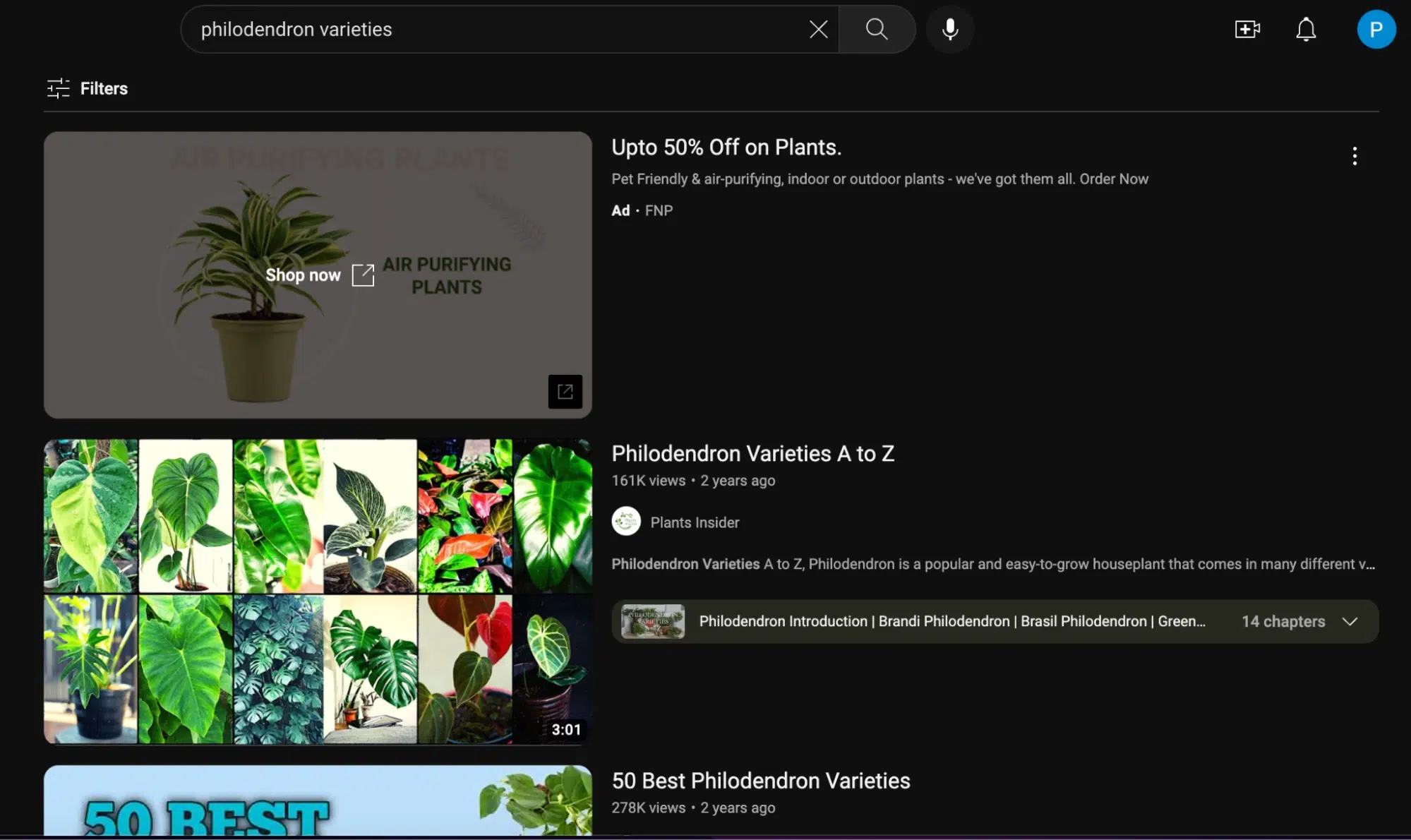Open the Upto 50% Off on Plants ad title
Viewport: 1411px width, 840px height.
click(726, 147)
